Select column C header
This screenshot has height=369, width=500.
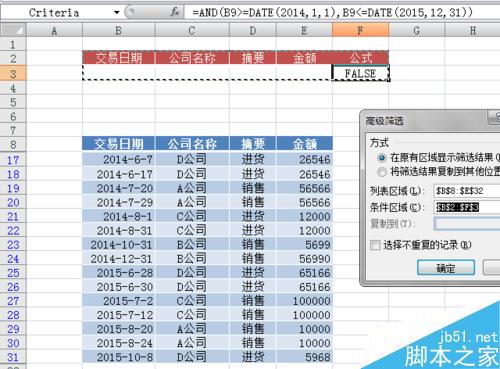[x=192, y=31]
